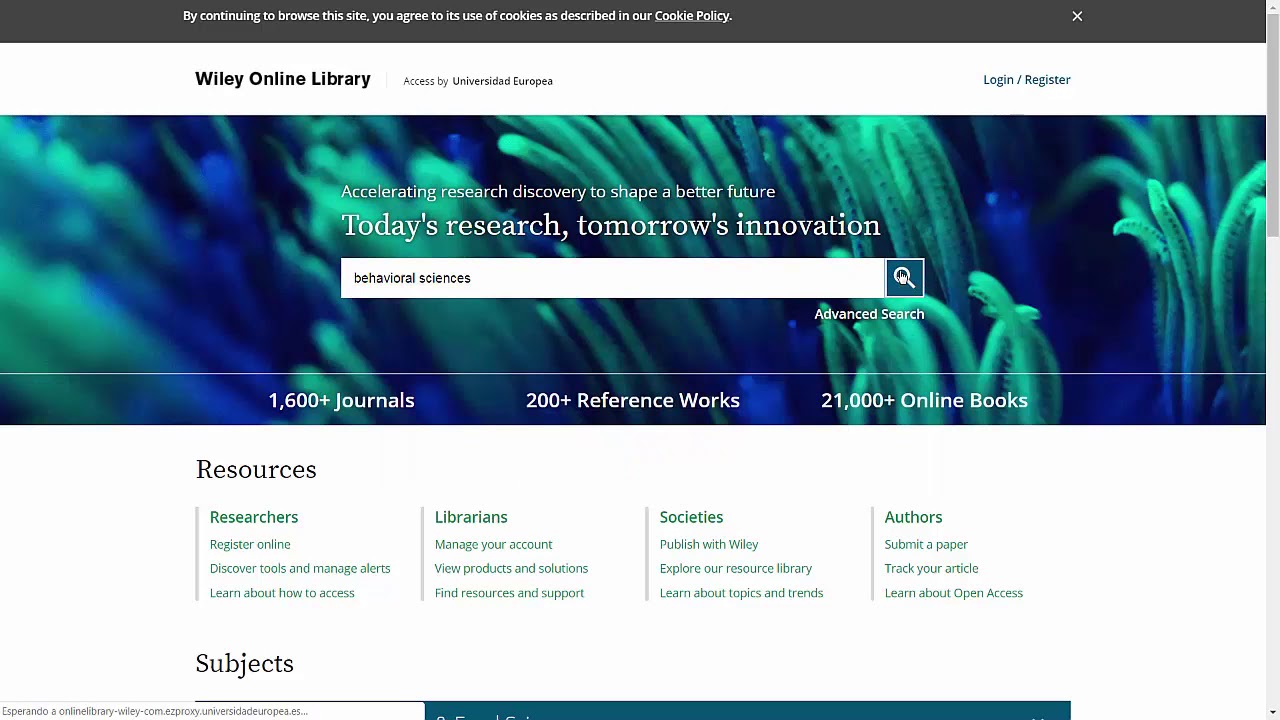Open Discover tools and manage alerts
Image resolution: width=1280 pixels, height=720 pixels.
click(x=300, y=568)
